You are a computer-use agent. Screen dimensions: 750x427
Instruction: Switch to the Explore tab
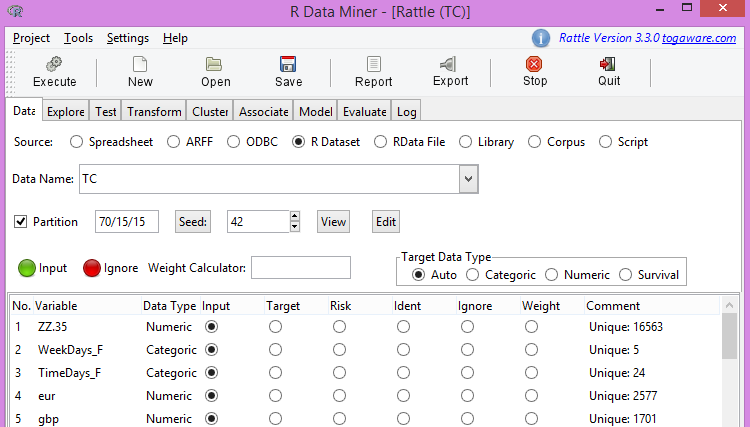coord(66,111)
